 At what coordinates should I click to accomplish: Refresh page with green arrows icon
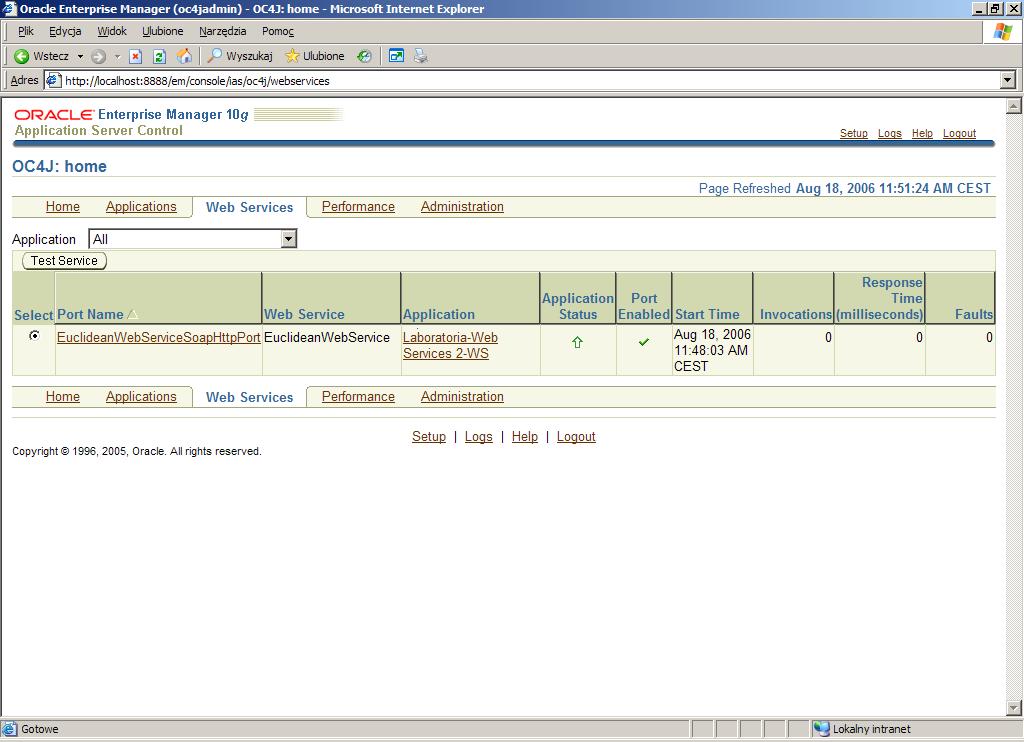[159, 56]
